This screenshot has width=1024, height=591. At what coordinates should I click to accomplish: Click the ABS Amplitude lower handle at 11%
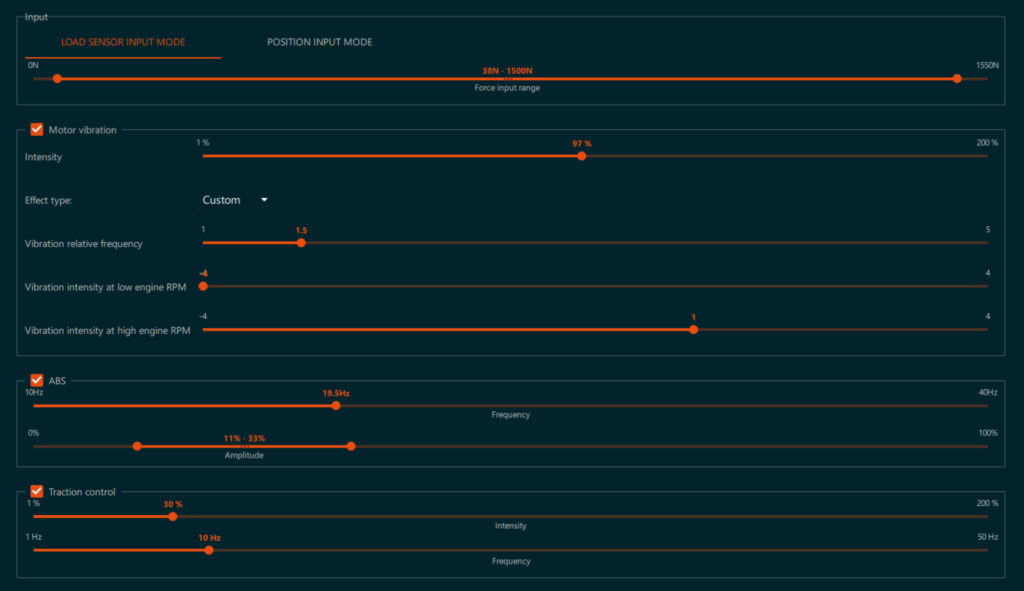(137, 446)
